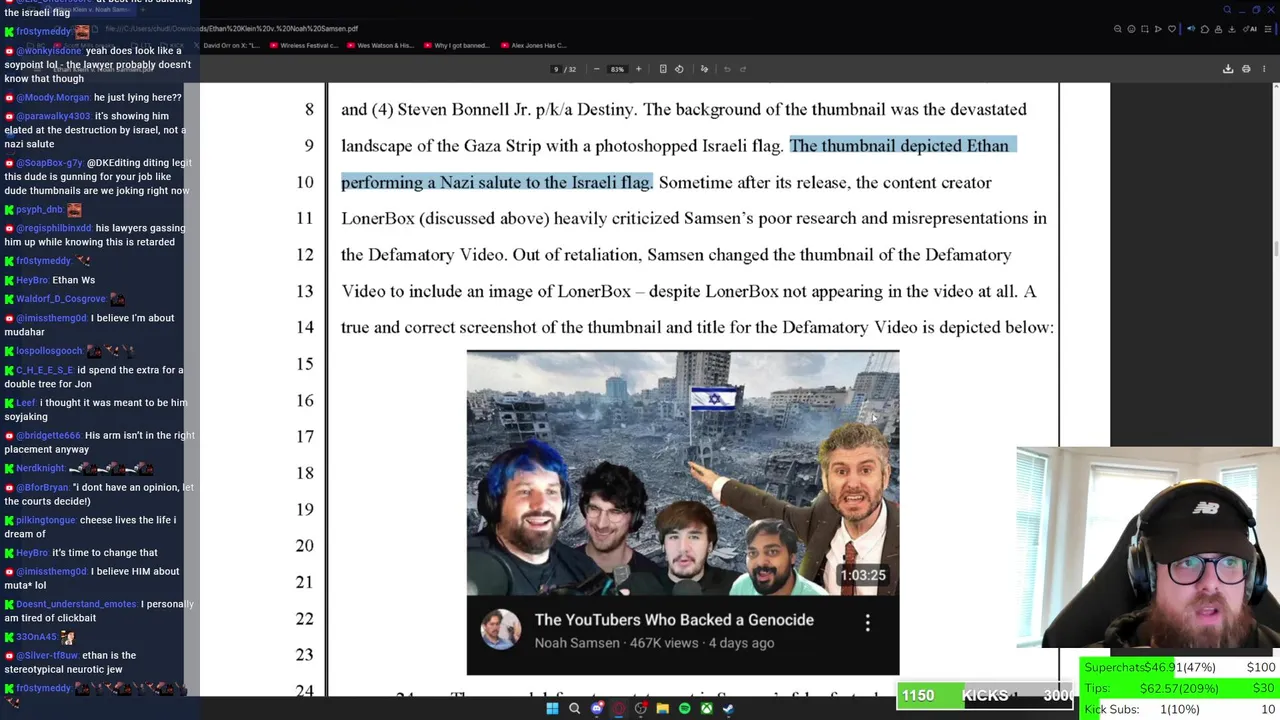
Task: Click the Defamatory Video thumbnail image
Action: pyautogui.click(x=683, y=473)
